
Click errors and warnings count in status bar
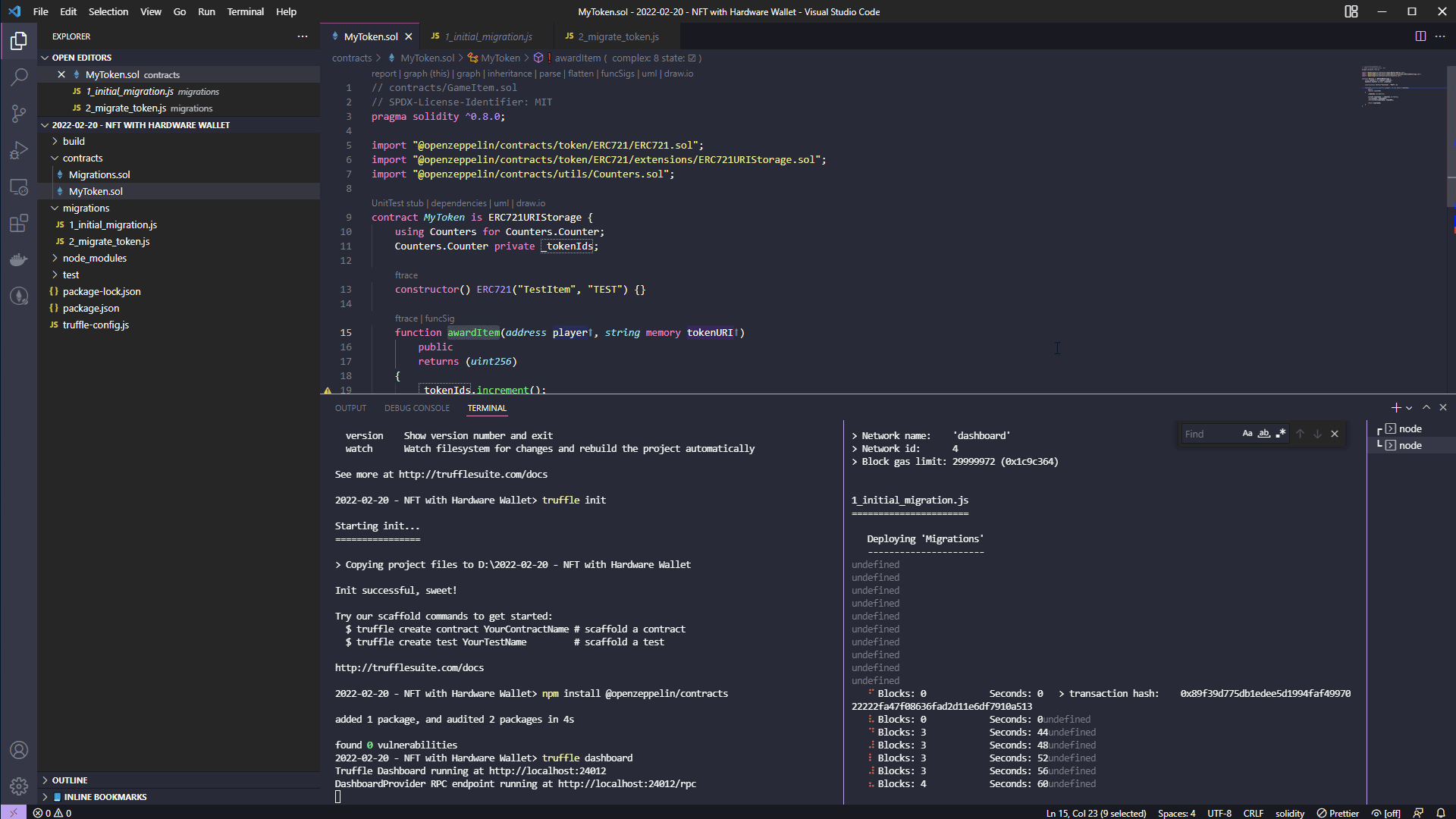(x=52, y=813)
